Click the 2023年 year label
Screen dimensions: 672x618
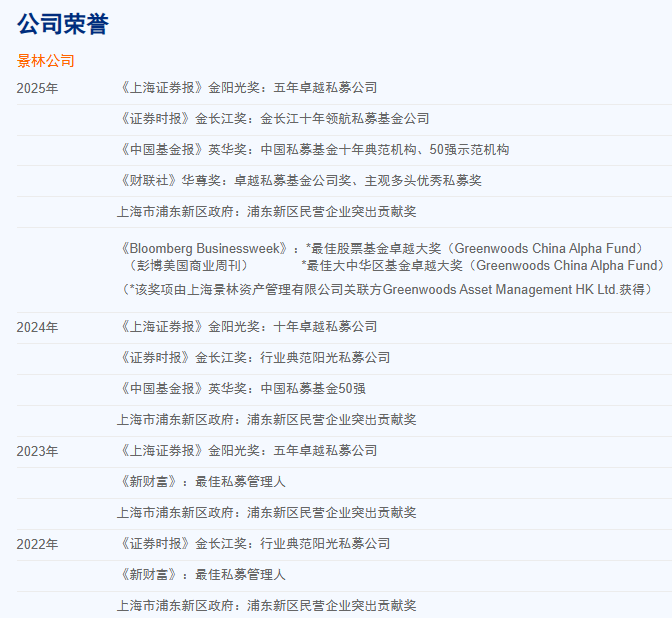pyautogui.click(x=37, y=451)
